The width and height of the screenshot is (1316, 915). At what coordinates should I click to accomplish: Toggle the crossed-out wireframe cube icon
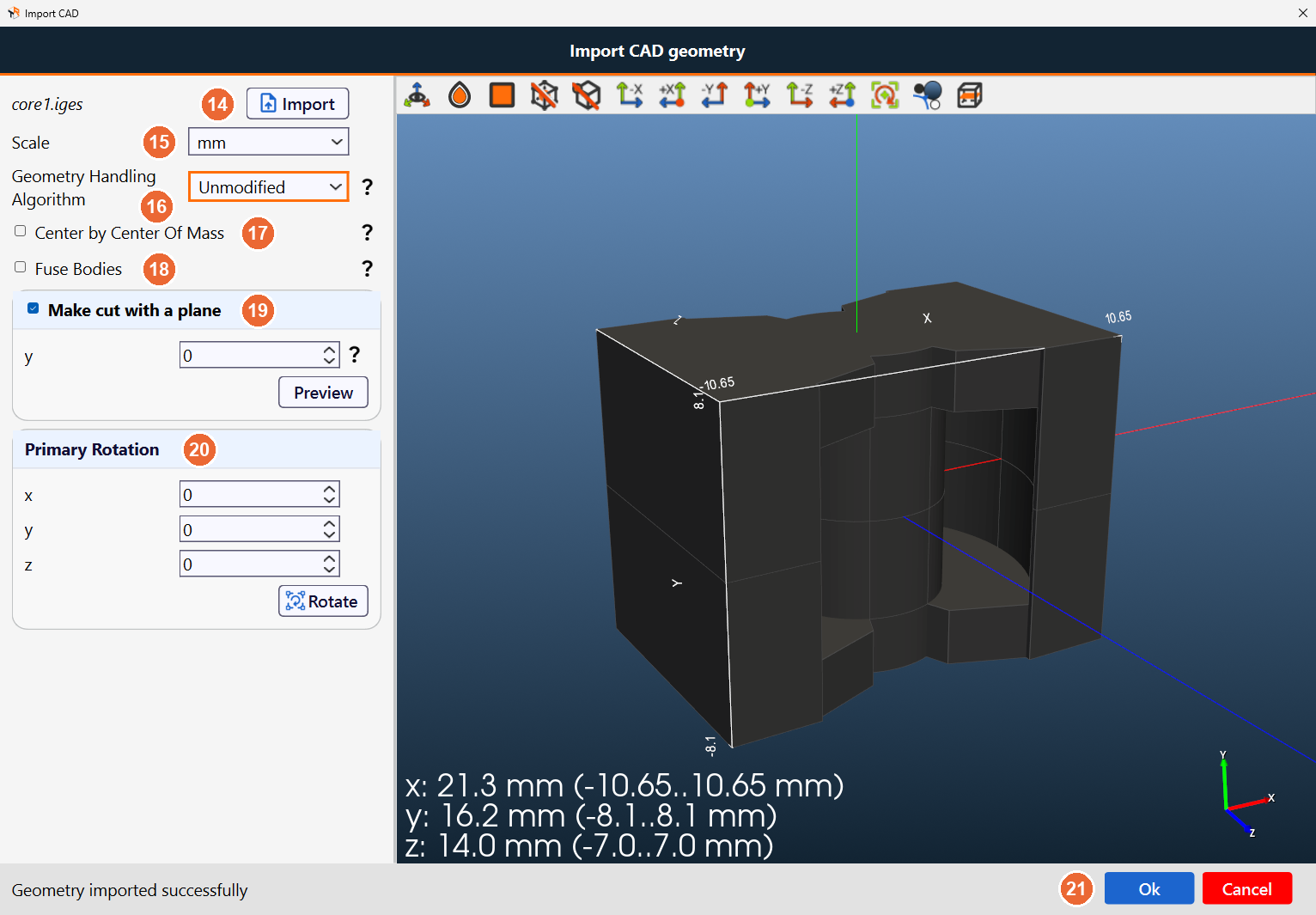544,95
